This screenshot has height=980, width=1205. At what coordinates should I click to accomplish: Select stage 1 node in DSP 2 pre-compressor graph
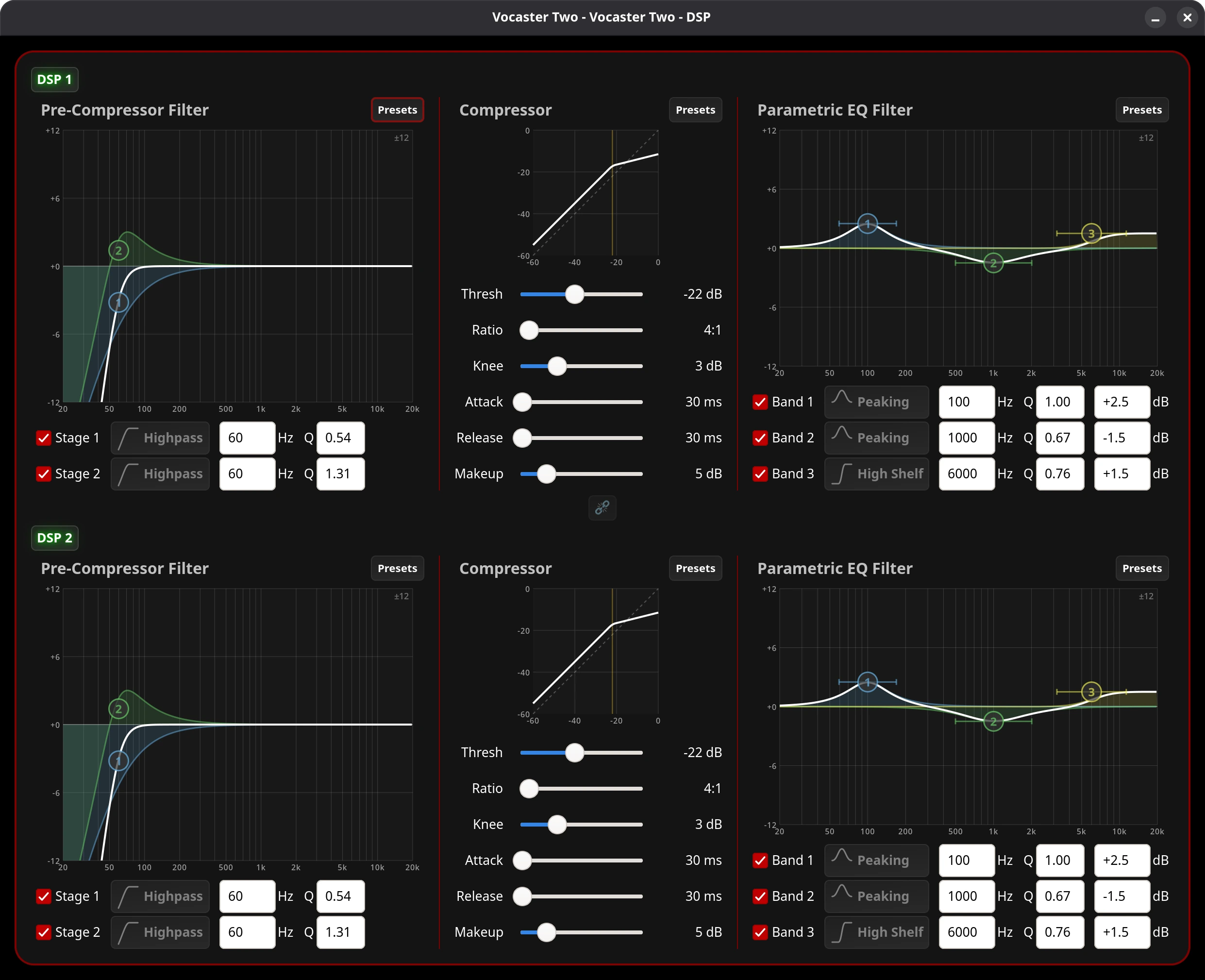point(118,761)
